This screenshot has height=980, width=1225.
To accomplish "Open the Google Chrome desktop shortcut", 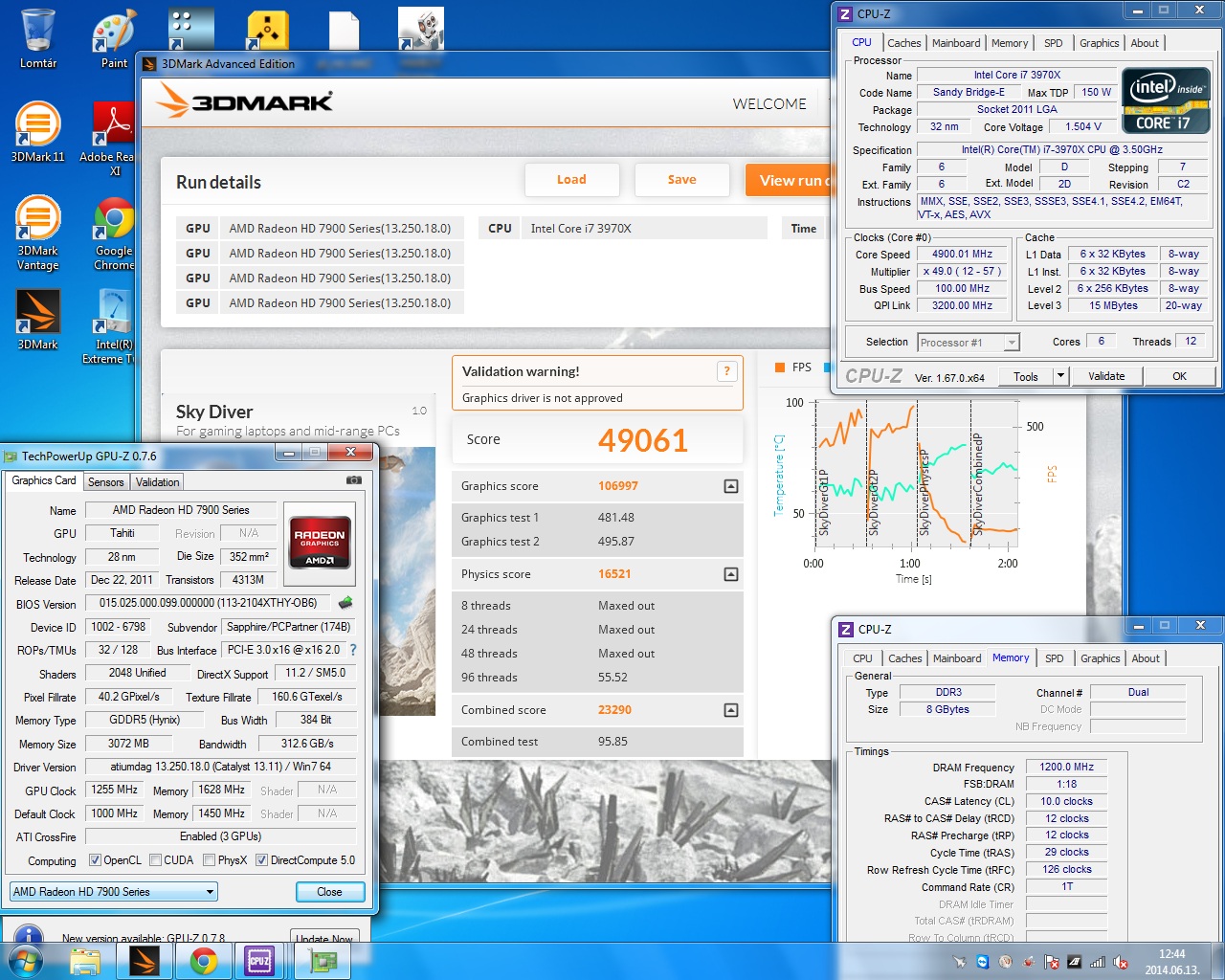I will click(x=114, y=233).
